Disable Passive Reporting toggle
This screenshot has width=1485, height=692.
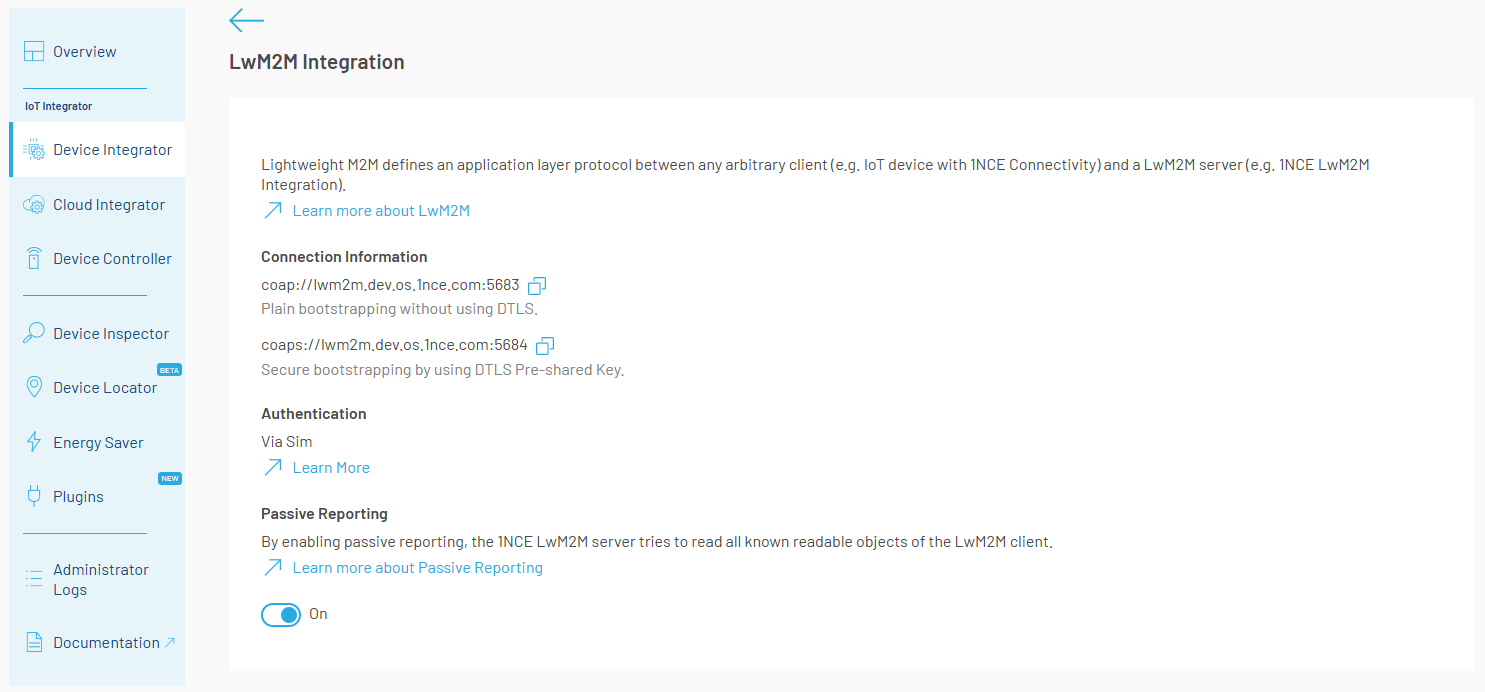click(x=281, y=614)
